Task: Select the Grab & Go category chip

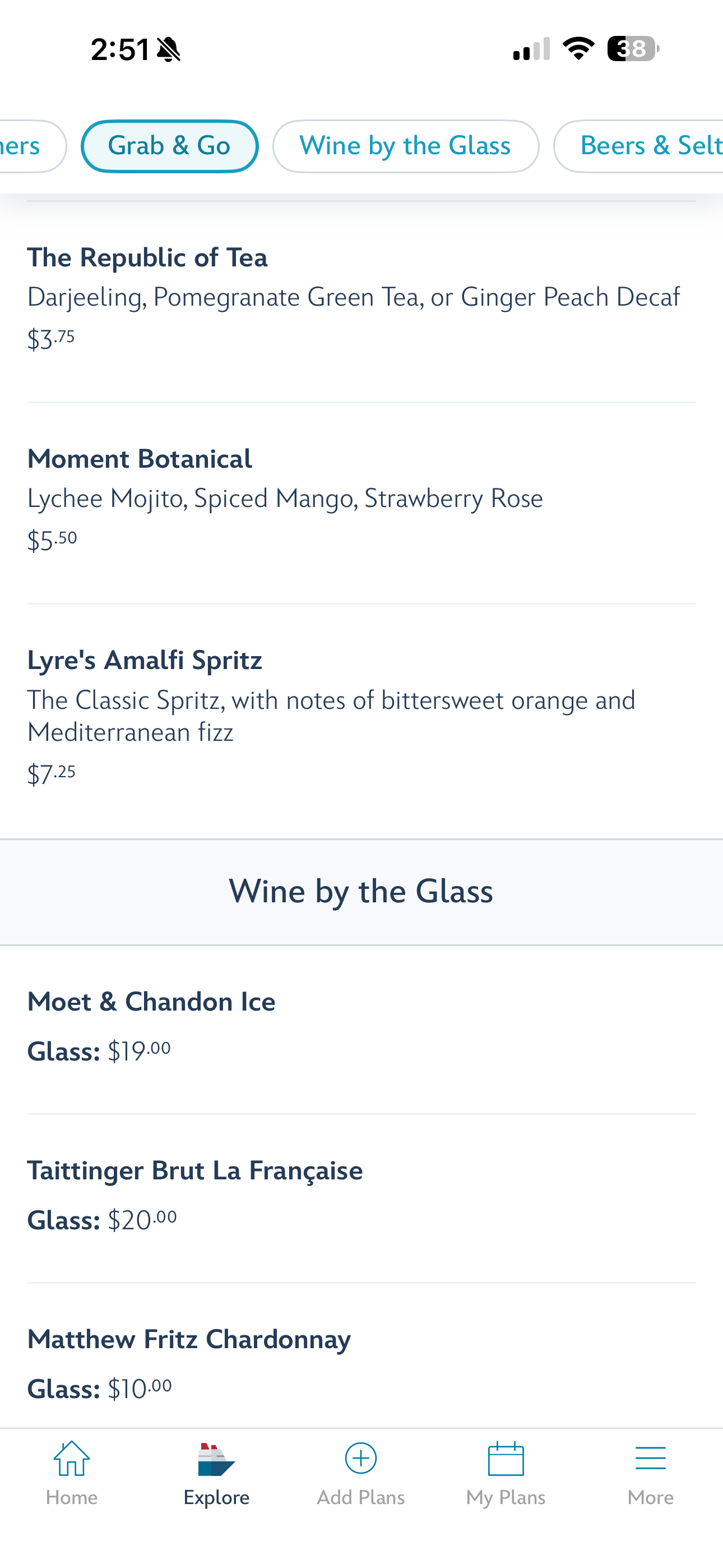Action: [169, 146]
